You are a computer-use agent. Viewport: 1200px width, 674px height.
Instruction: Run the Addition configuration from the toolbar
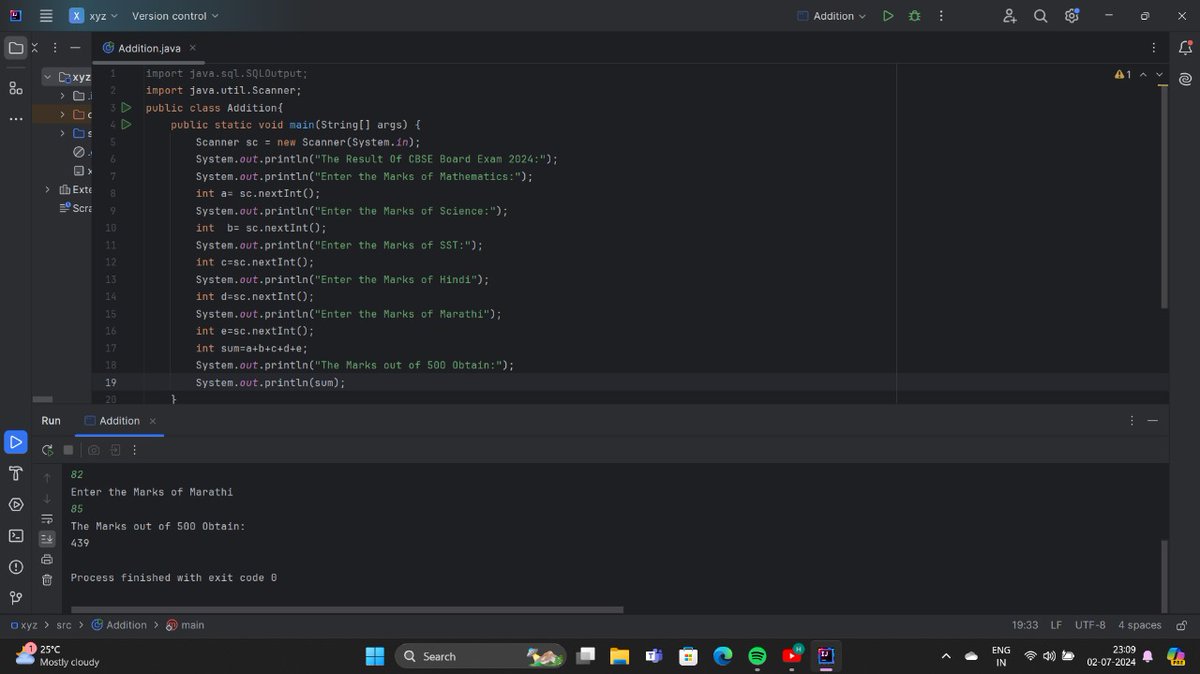point(887,16)
